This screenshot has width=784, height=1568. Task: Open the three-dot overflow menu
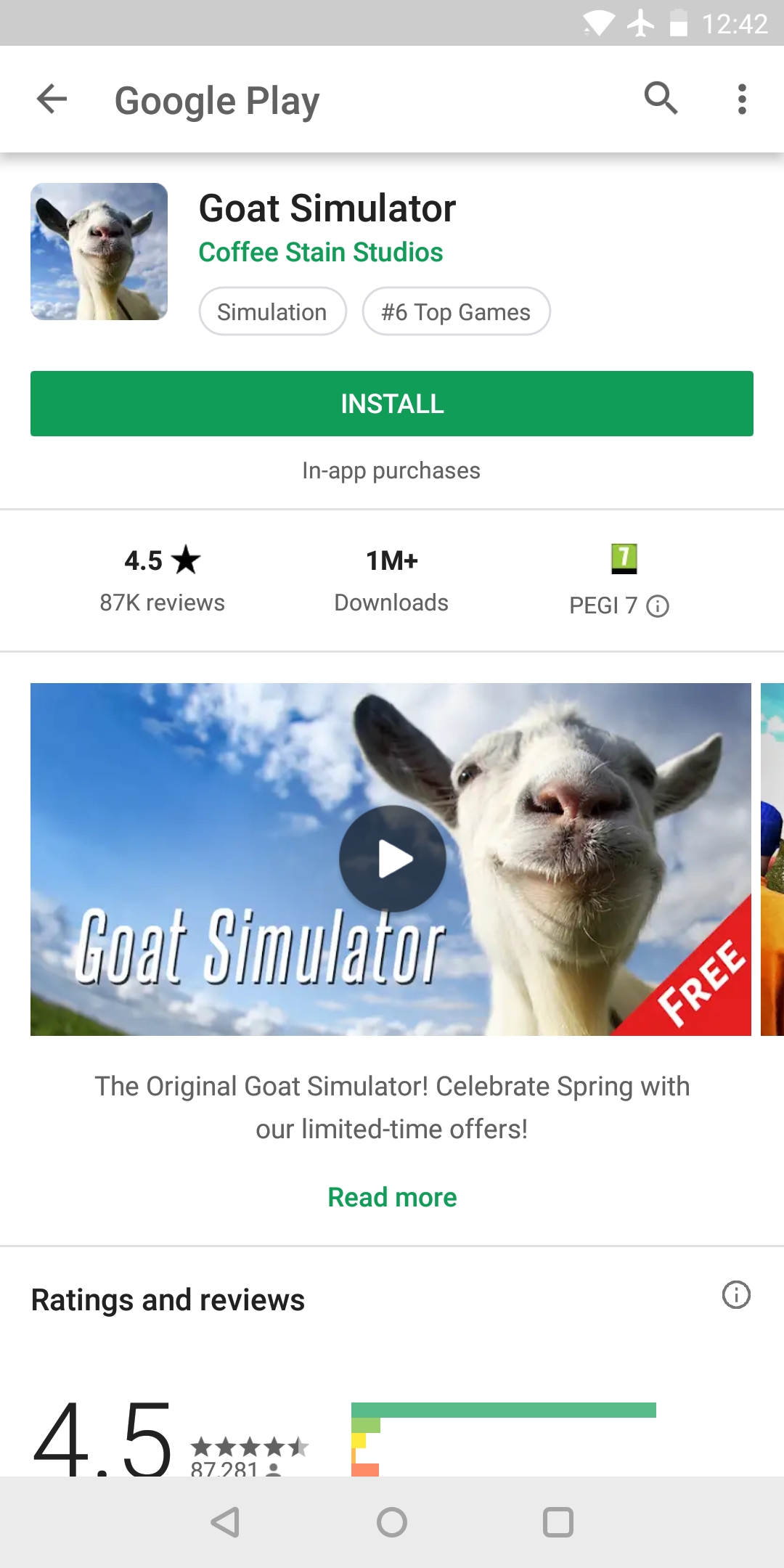(741, 99)
